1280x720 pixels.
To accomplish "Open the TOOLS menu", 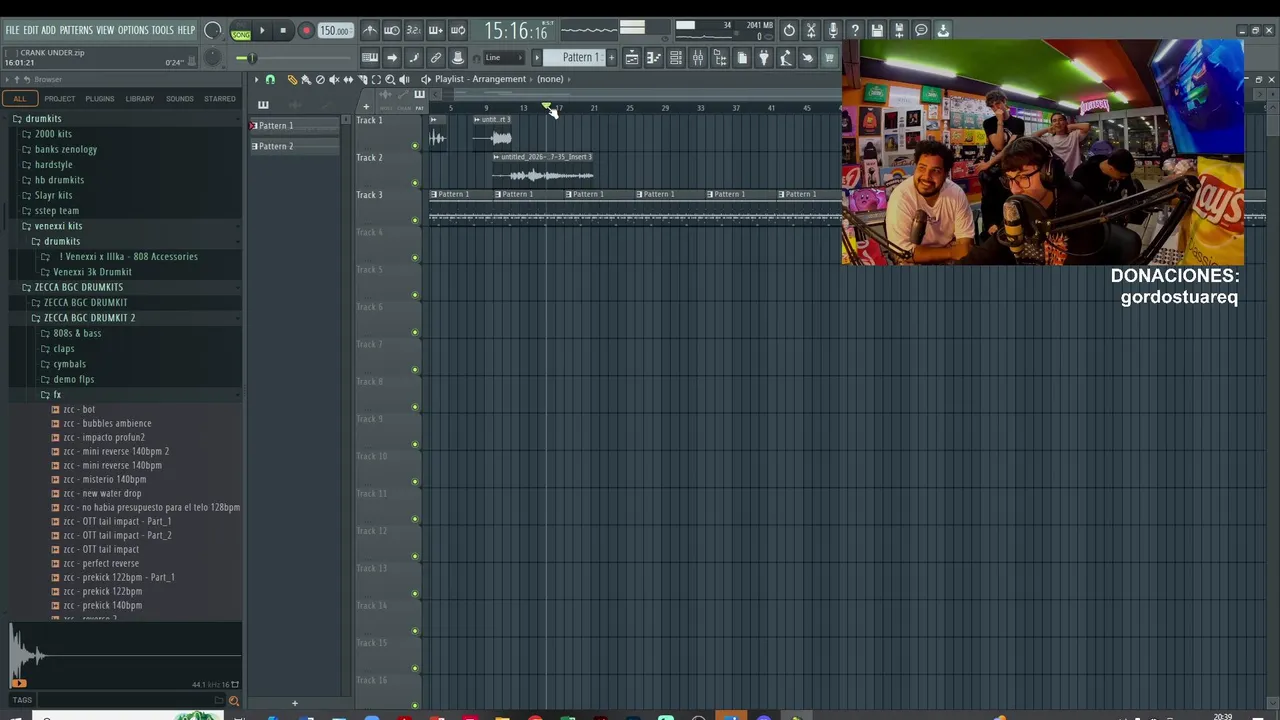I will [162, 31].
